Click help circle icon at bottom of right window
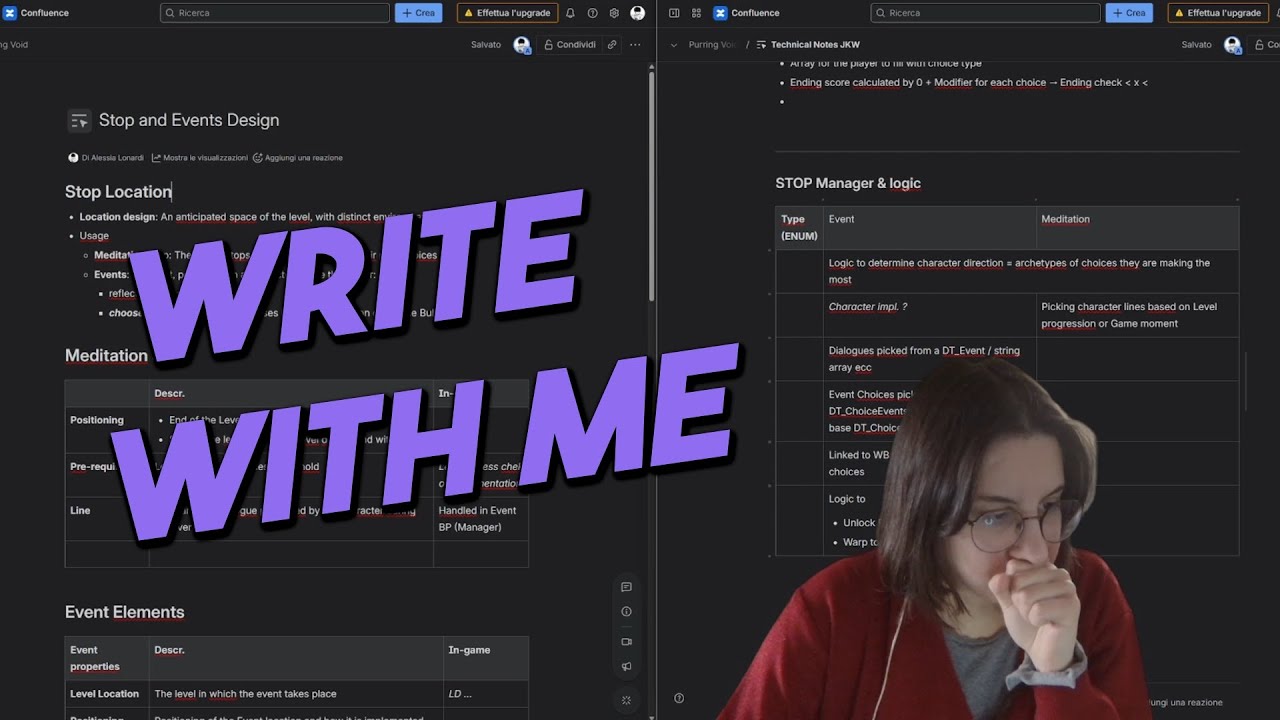1280x720 pixels. 679,698
